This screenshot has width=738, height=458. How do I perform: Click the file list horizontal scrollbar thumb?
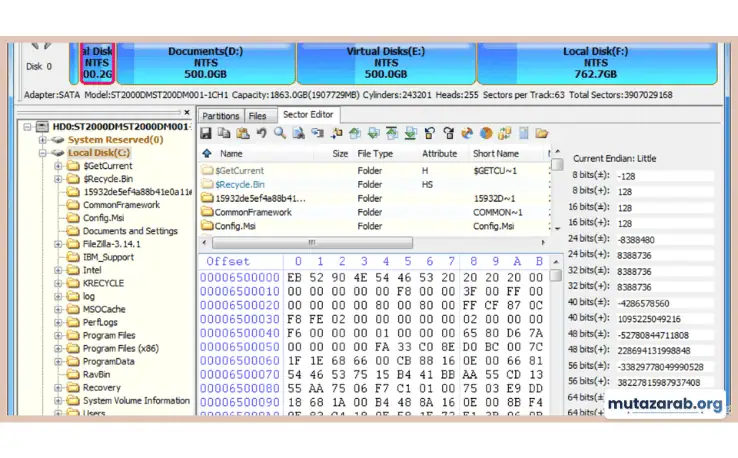312,242
